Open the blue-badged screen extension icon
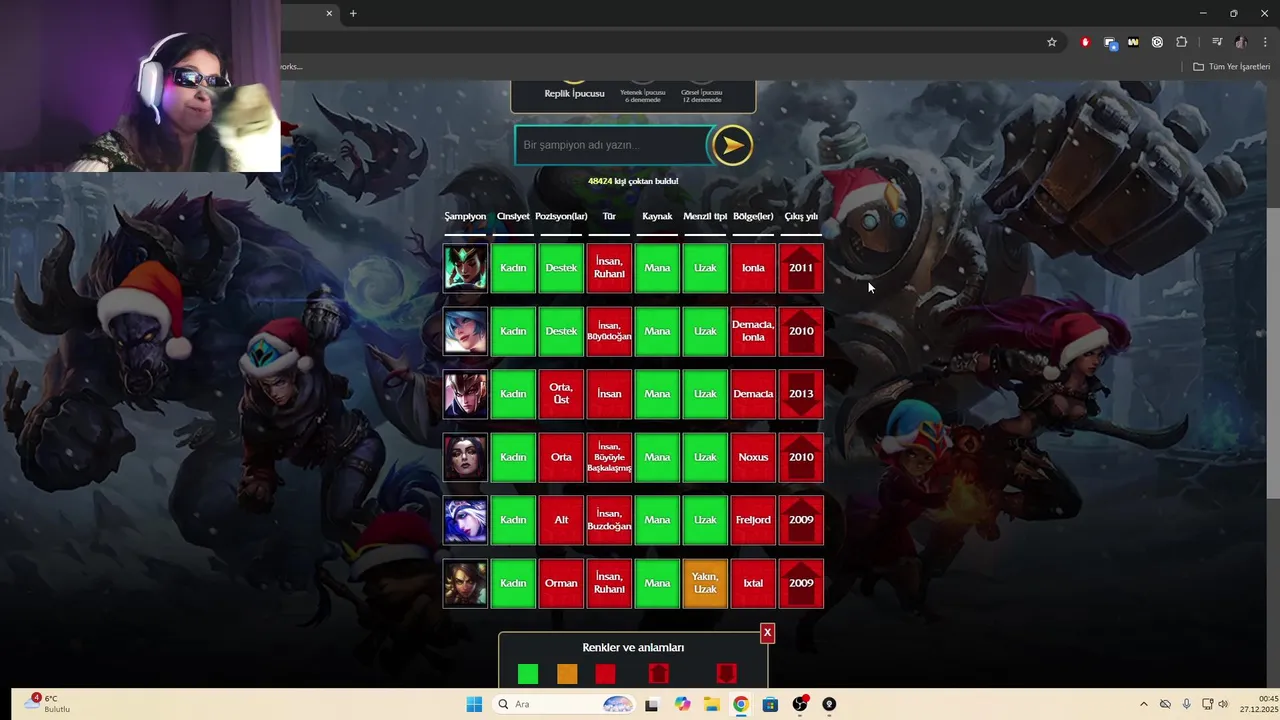 click(x=1109, y=42)
